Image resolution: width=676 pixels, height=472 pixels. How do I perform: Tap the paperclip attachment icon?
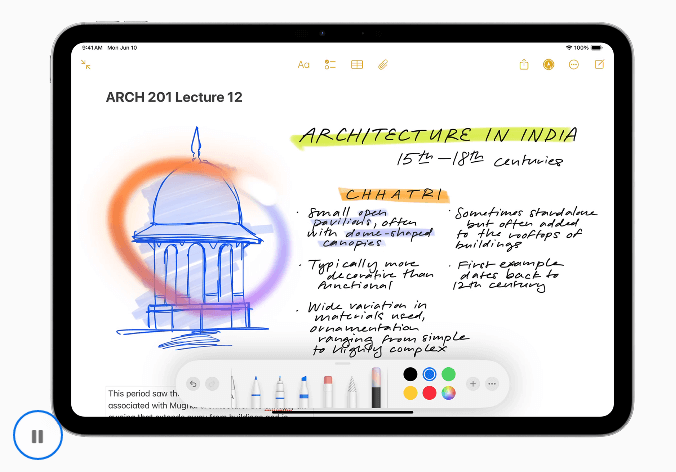point(383,65)
